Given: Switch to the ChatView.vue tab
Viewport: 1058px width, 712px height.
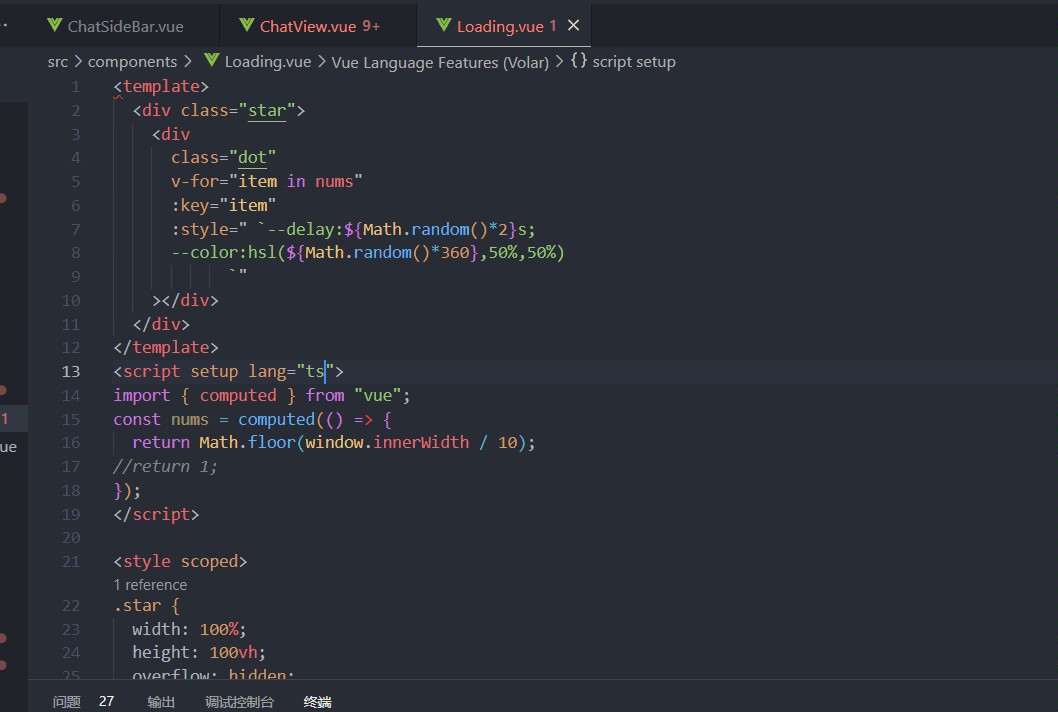Looking at the screenshot, I should coord(308,26).
